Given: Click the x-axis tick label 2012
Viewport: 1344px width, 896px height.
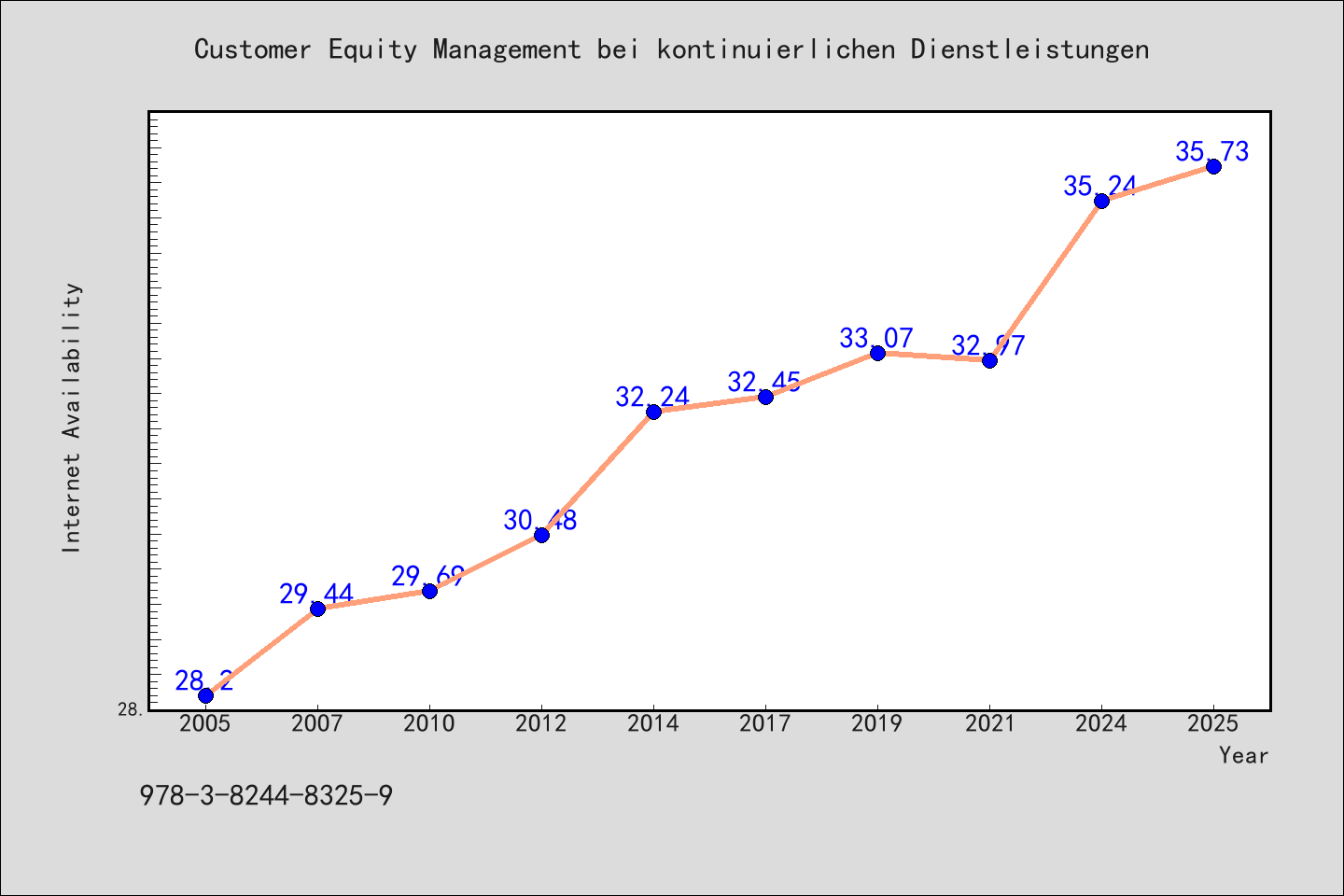Looking at the screenshot, I should 541,723.
